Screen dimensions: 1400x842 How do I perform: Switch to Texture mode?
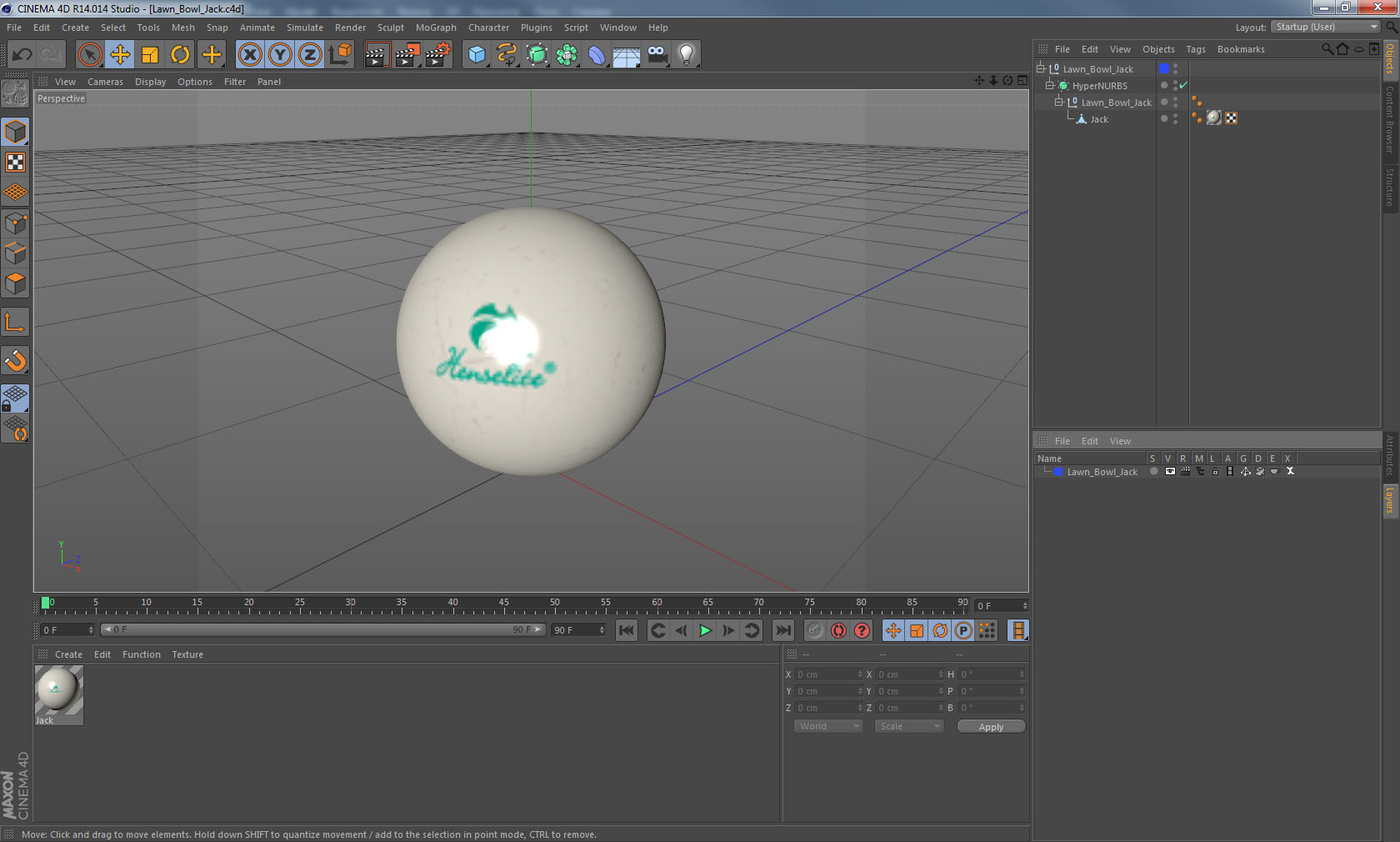(x=15, y=163)
